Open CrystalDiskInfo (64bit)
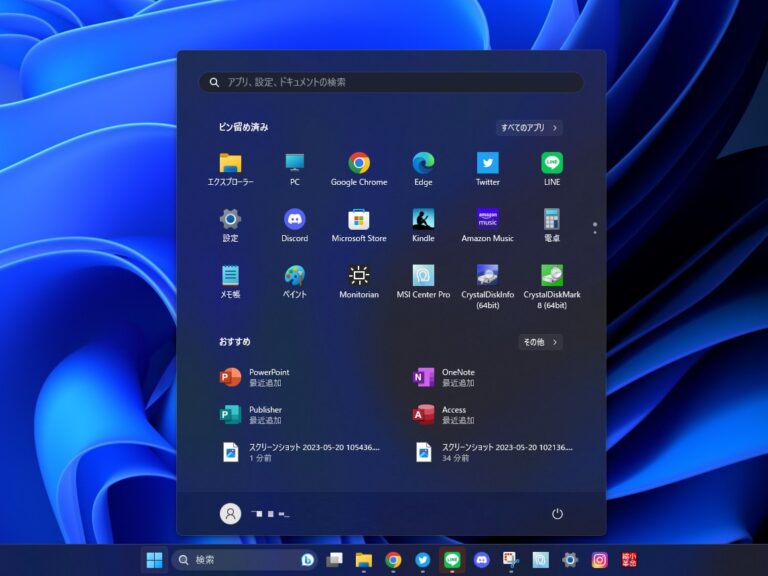The height and width of the screenshot is (576, 768). pyautogui.click(x=487, y=287)
